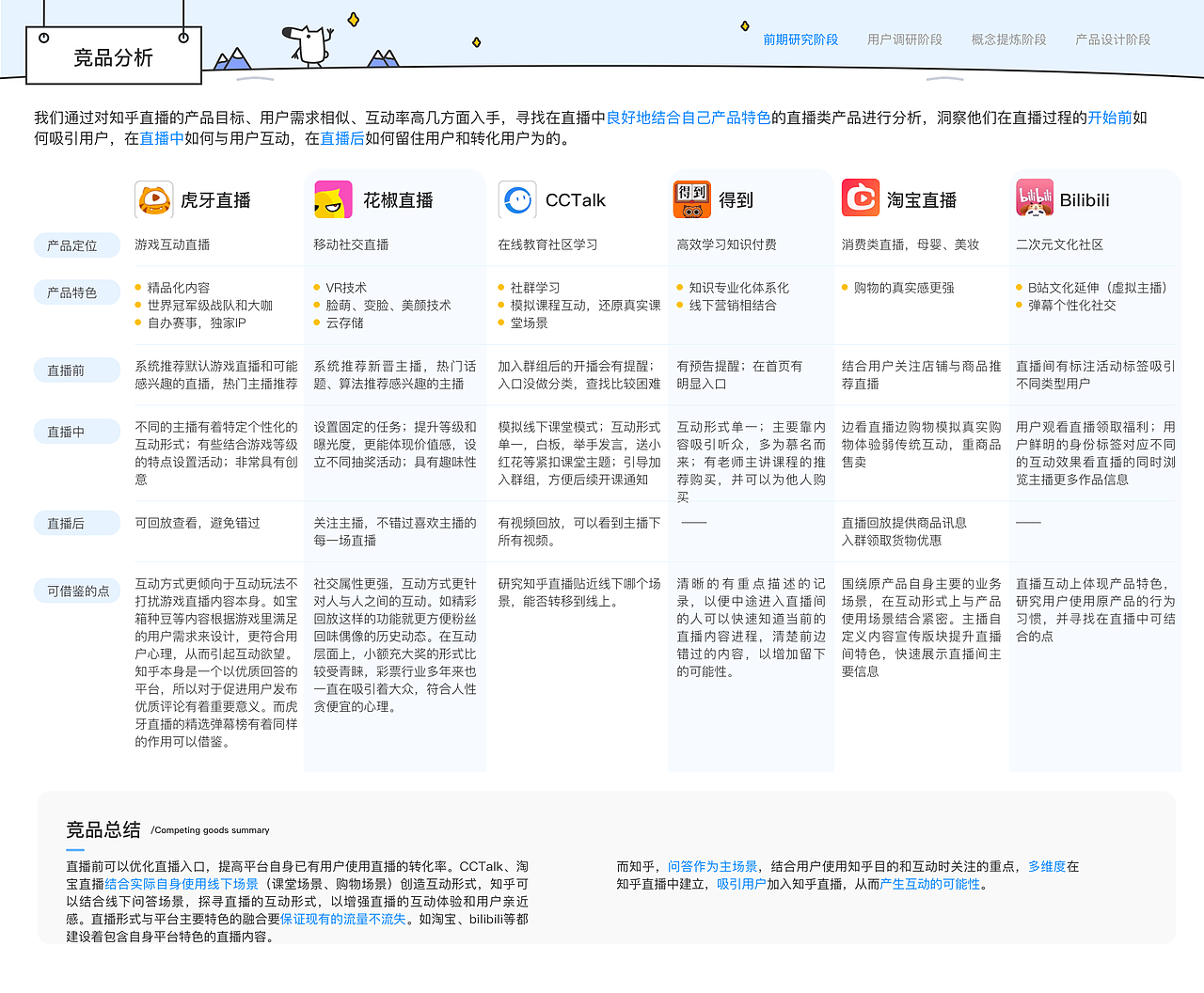Click the 直播前 row label pill
Screen dimensions: 1204x993
click(x=77, y=370)
